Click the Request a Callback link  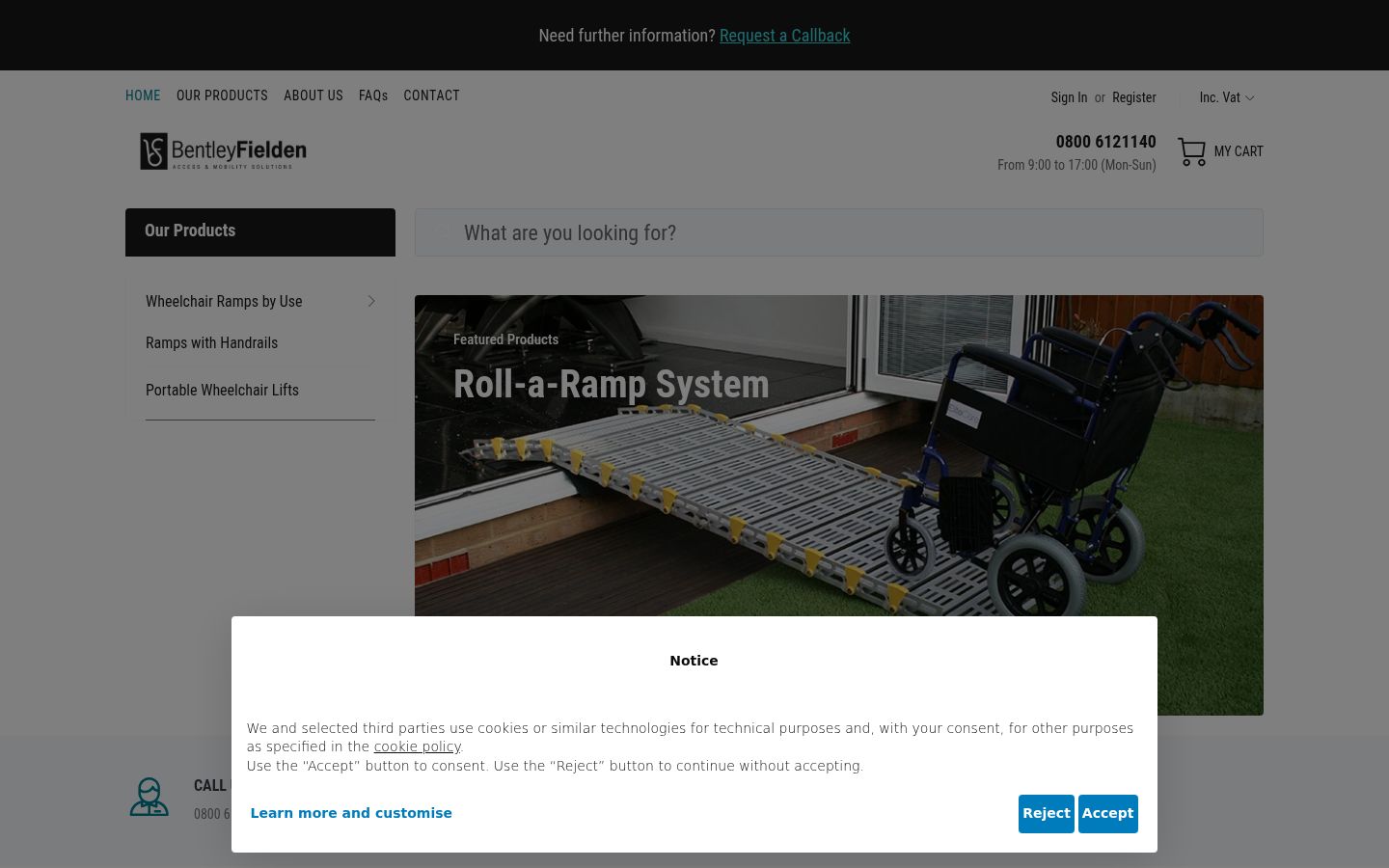[x=784, y=36]
